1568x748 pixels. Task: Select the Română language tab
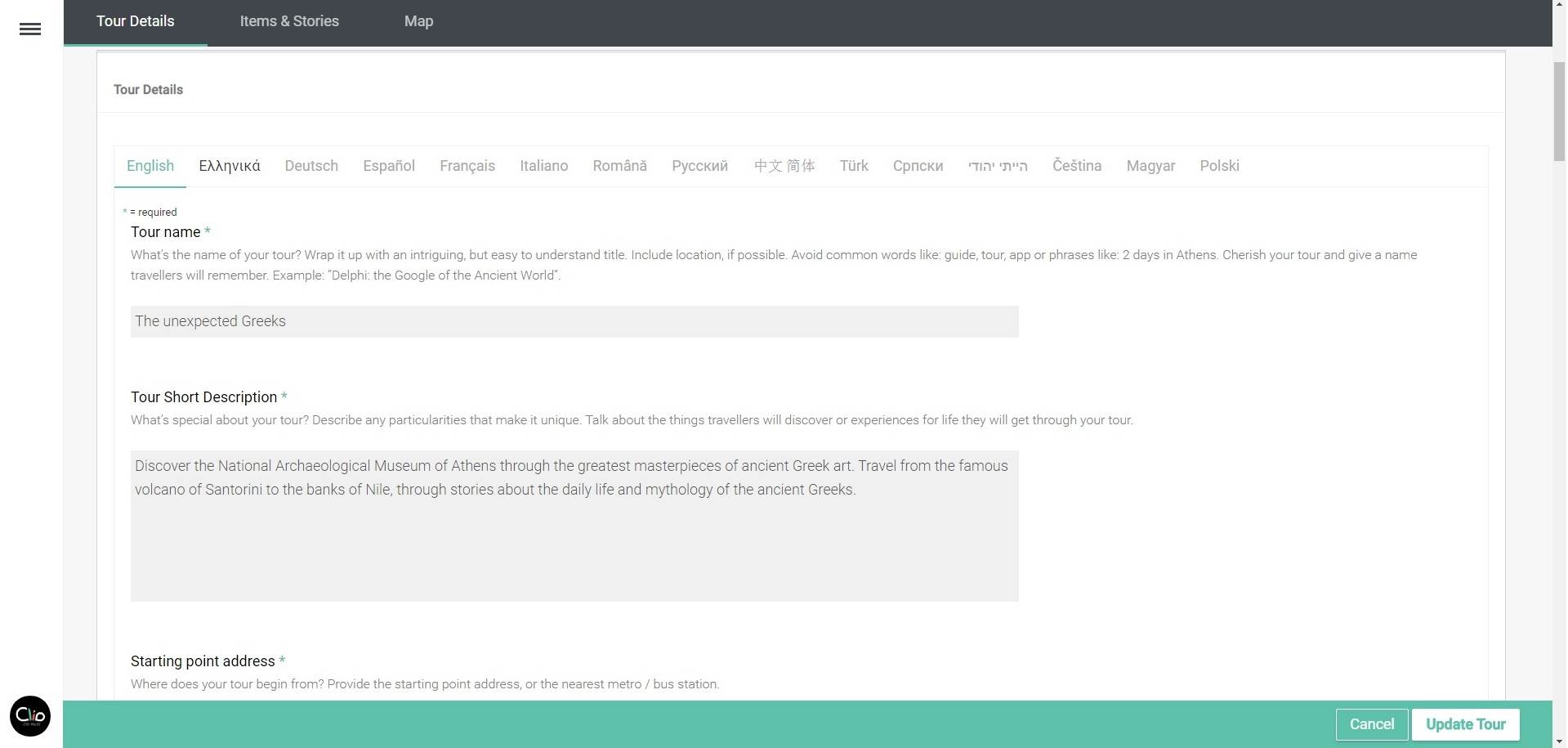620,166
